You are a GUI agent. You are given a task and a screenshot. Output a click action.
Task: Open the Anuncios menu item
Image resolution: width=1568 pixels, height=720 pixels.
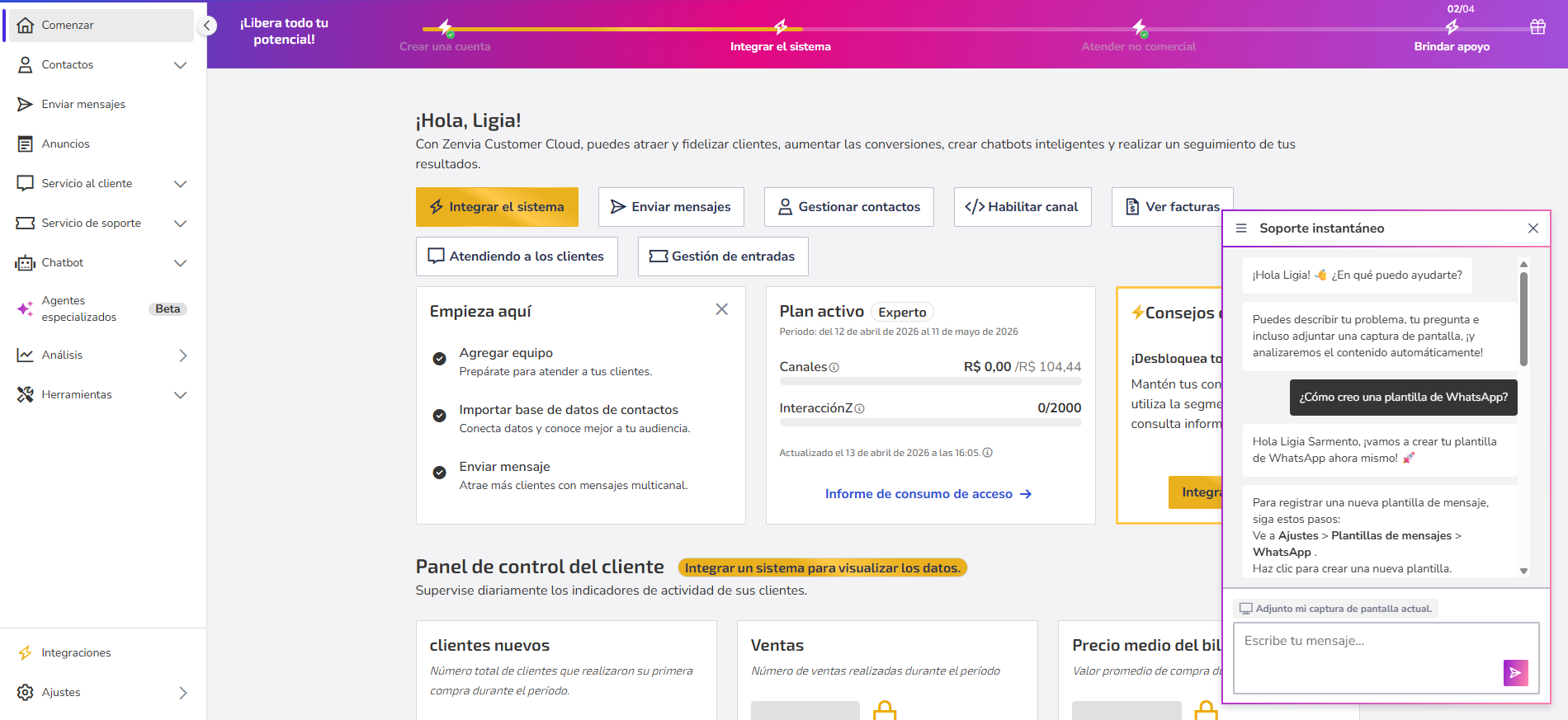point(103,144)
